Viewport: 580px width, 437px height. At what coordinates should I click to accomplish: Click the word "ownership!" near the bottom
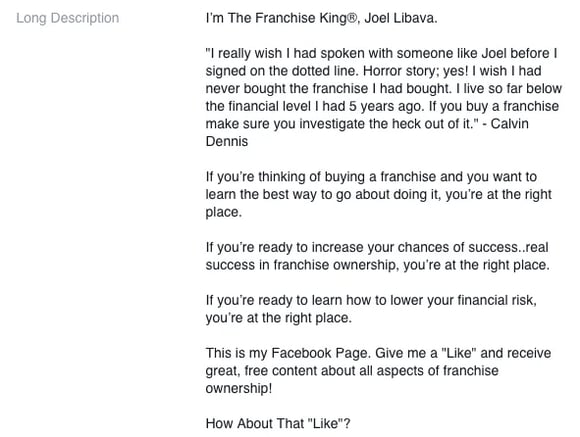coord(239,389)
